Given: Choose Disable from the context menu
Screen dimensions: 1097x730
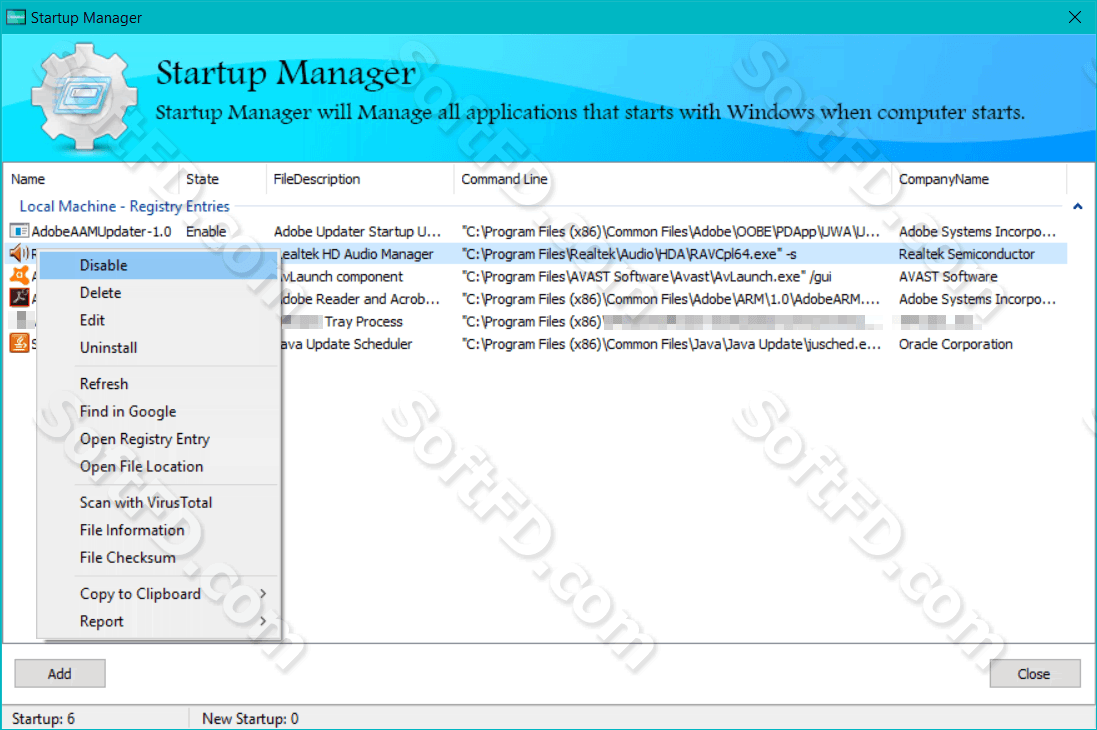Looking at the screenshot, I should tap(159, 265).
